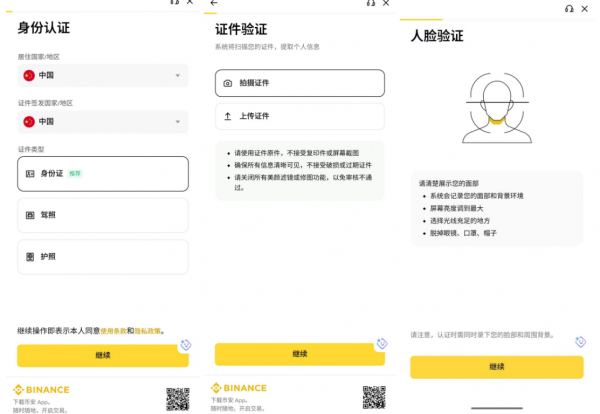Click the text 屏幕亮度调到最大
The image size is (600, 414).
tap(457, 209)
